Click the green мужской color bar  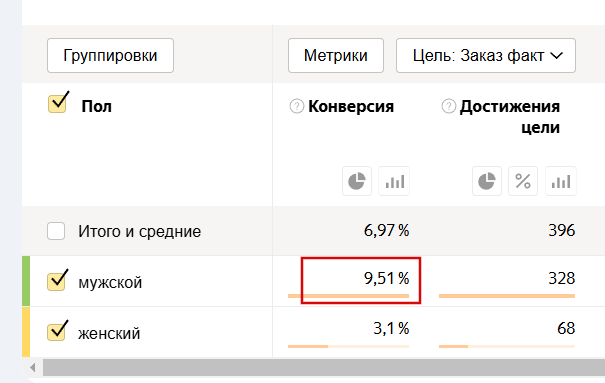[x=26, y=281]
